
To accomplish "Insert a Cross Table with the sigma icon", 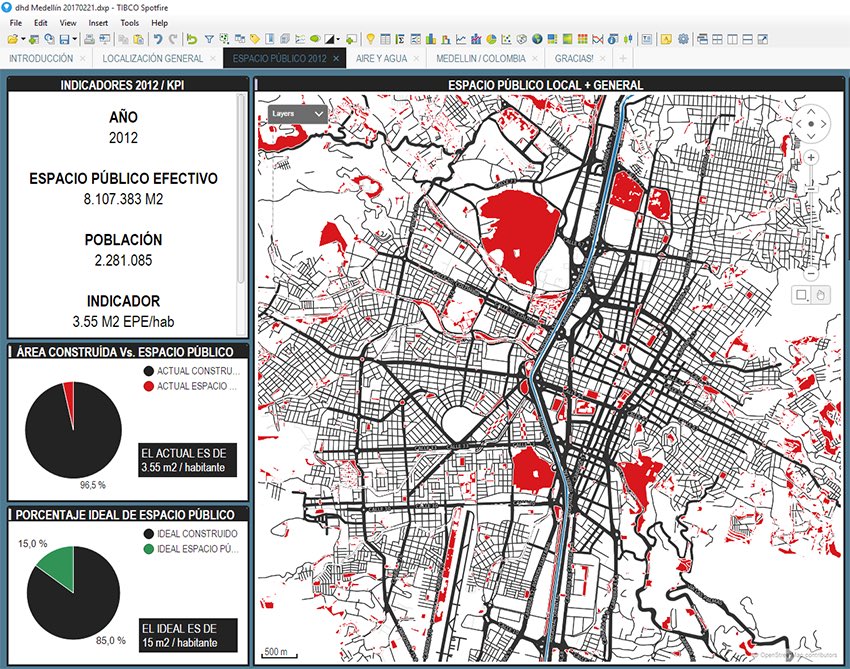I will click(401, 39).
